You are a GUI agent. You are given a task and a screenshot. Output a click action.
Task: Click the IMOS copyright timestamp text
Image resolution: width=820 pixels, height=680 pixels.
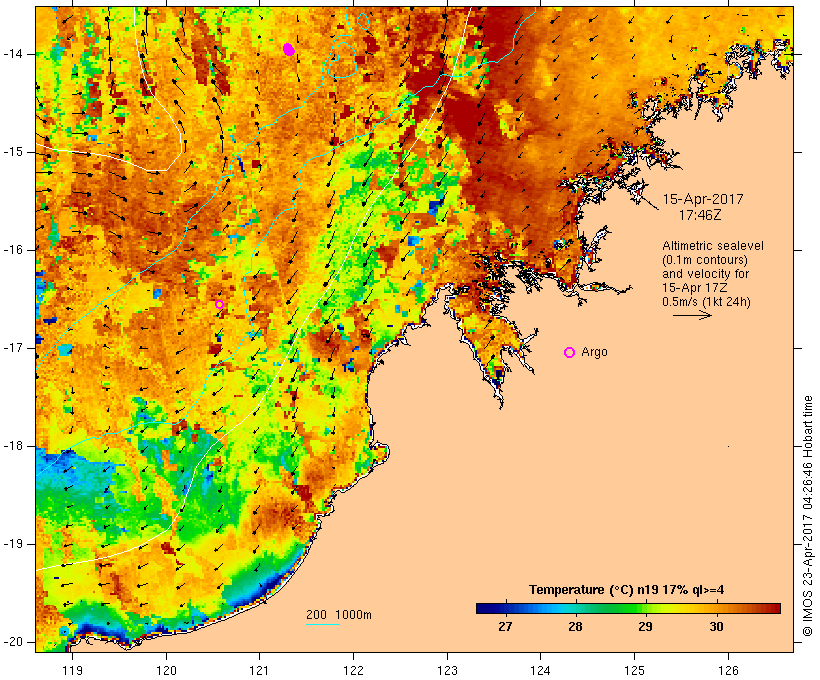[x=807, y=516]
